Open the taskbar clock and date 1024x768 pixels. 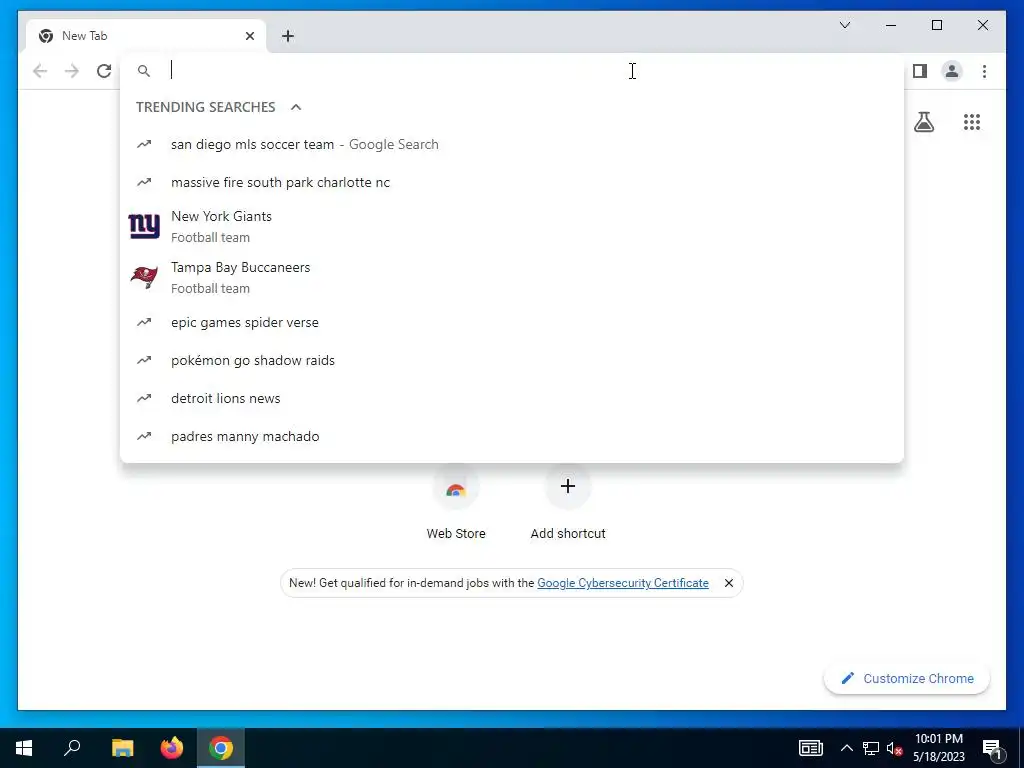(938, 748)
